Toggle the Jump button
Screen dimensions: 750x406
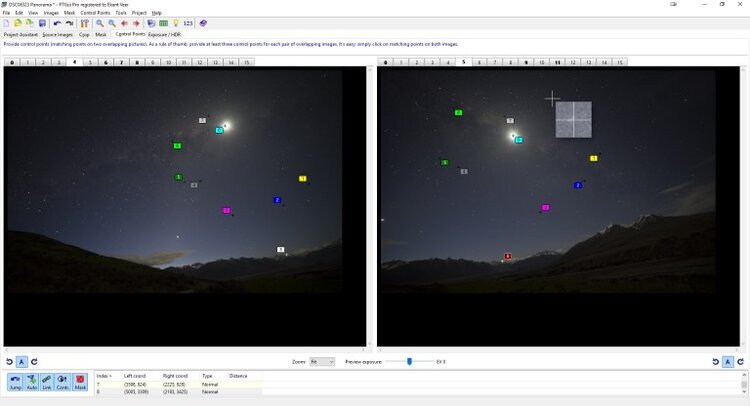[15, 382]
